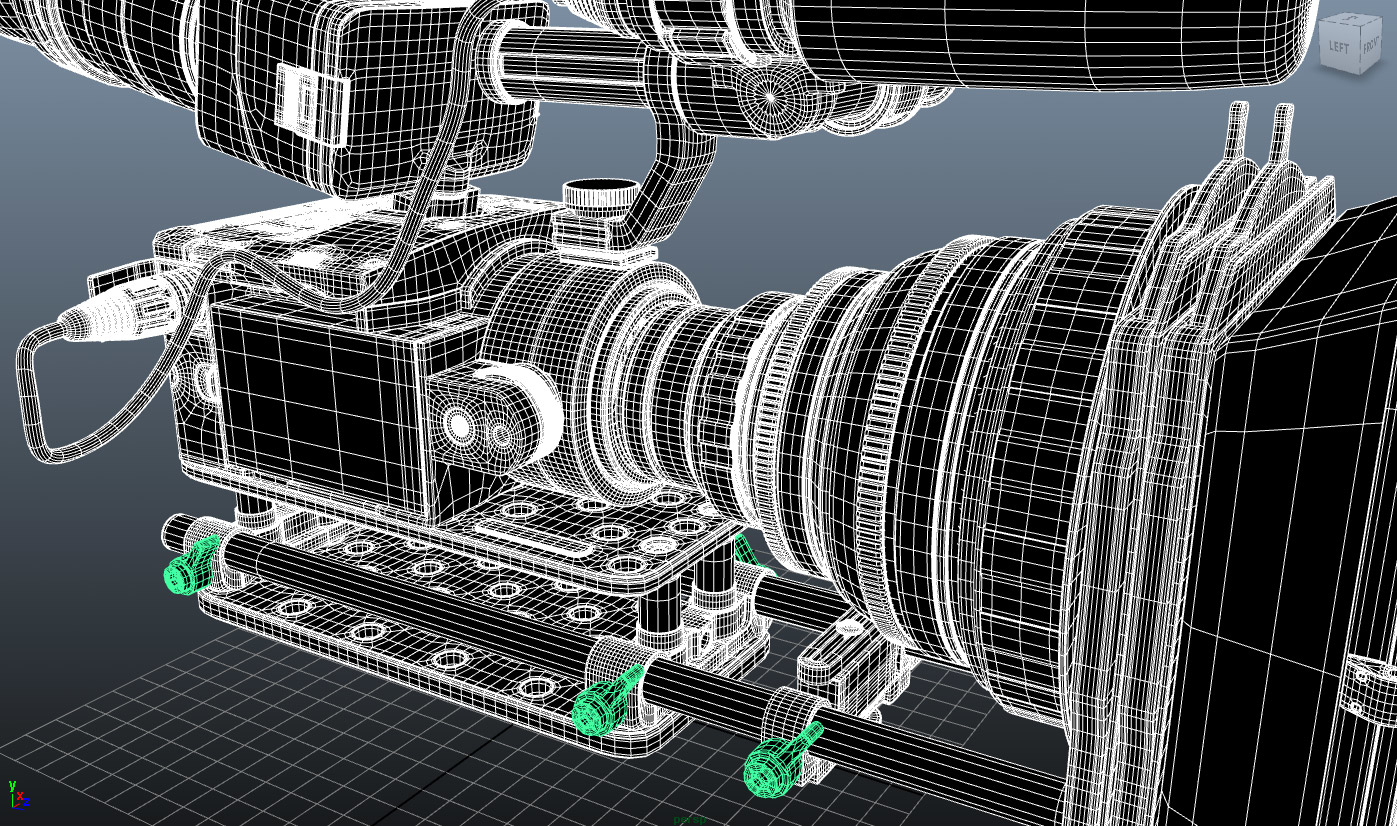Click the LEFT face of the ViewCube
This screenshot has width=1397, height=826.
(x=1339, y=45)
